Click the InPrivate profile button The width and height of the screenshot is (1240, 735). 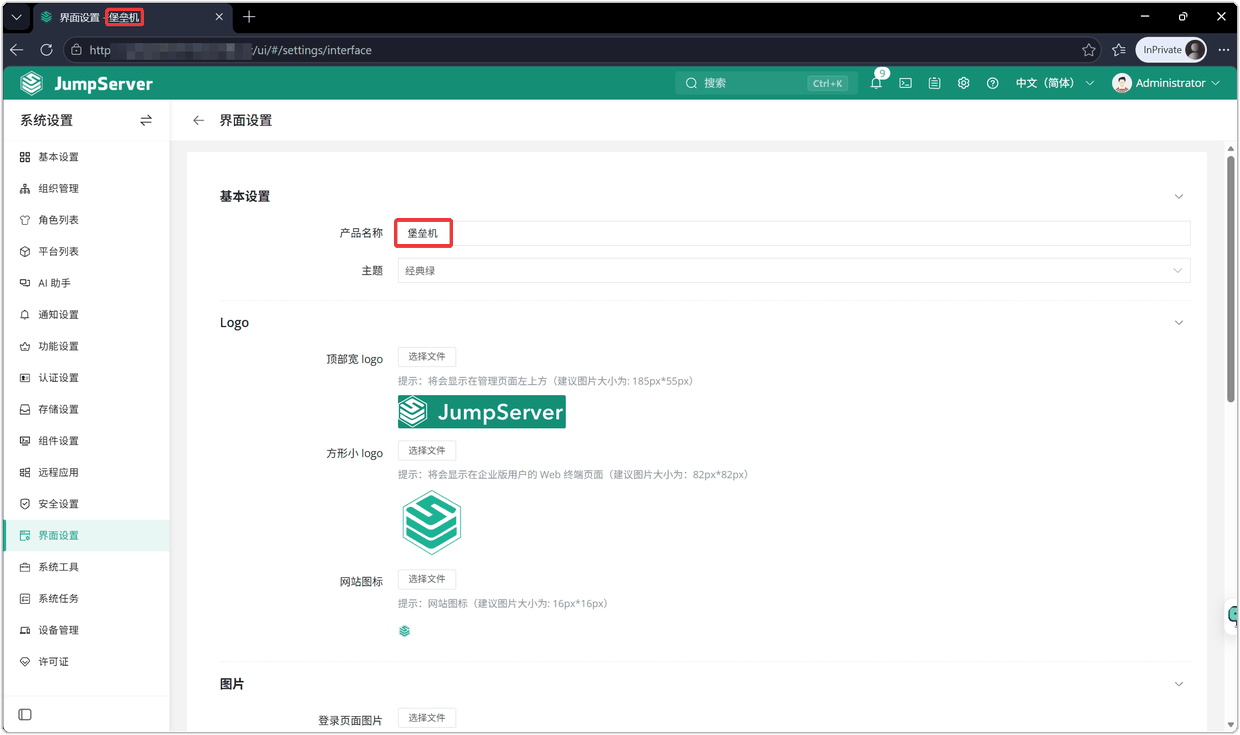pos(1171,50)
